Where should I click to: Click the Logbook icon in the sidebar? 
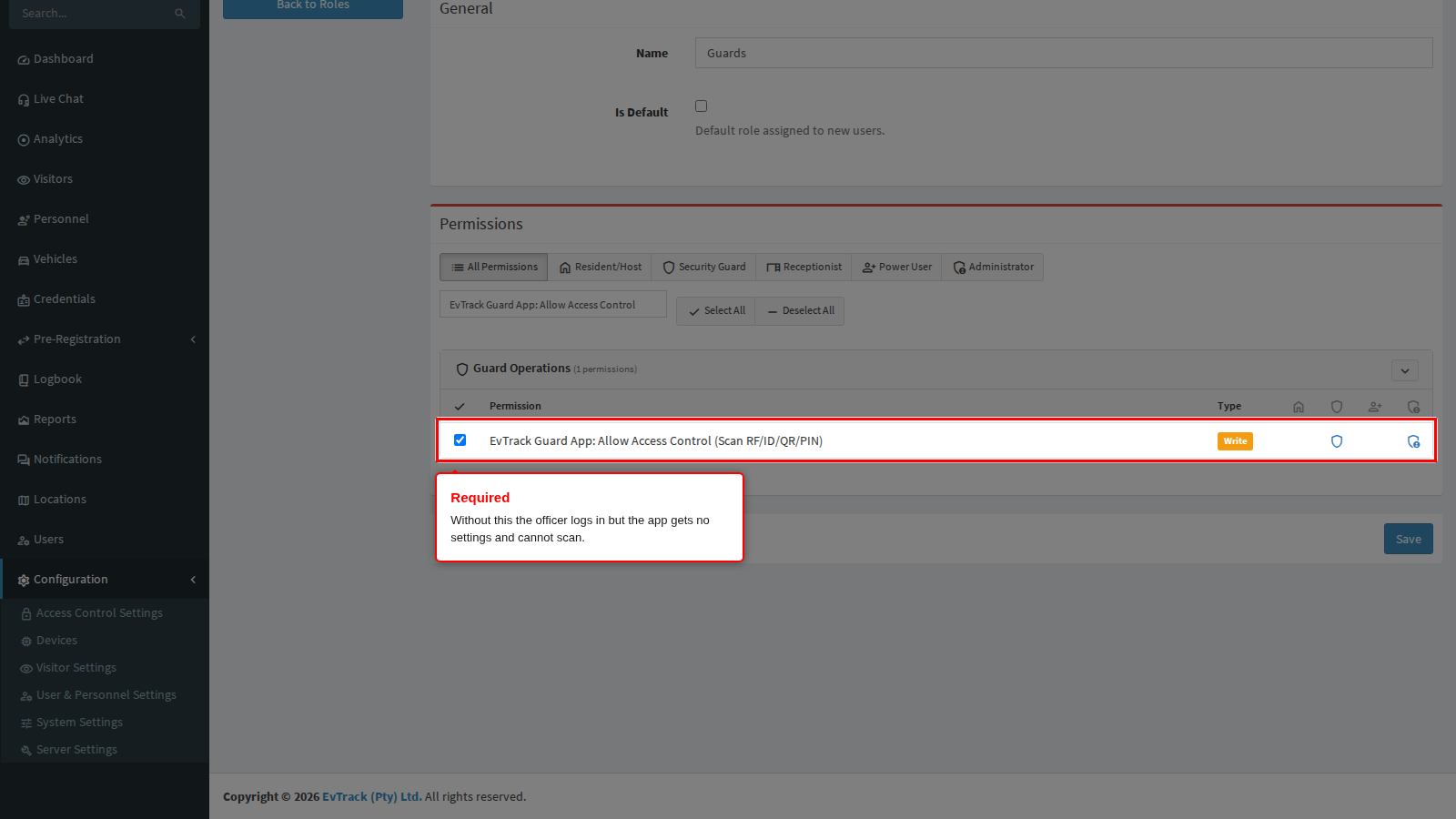coord(24,380)
